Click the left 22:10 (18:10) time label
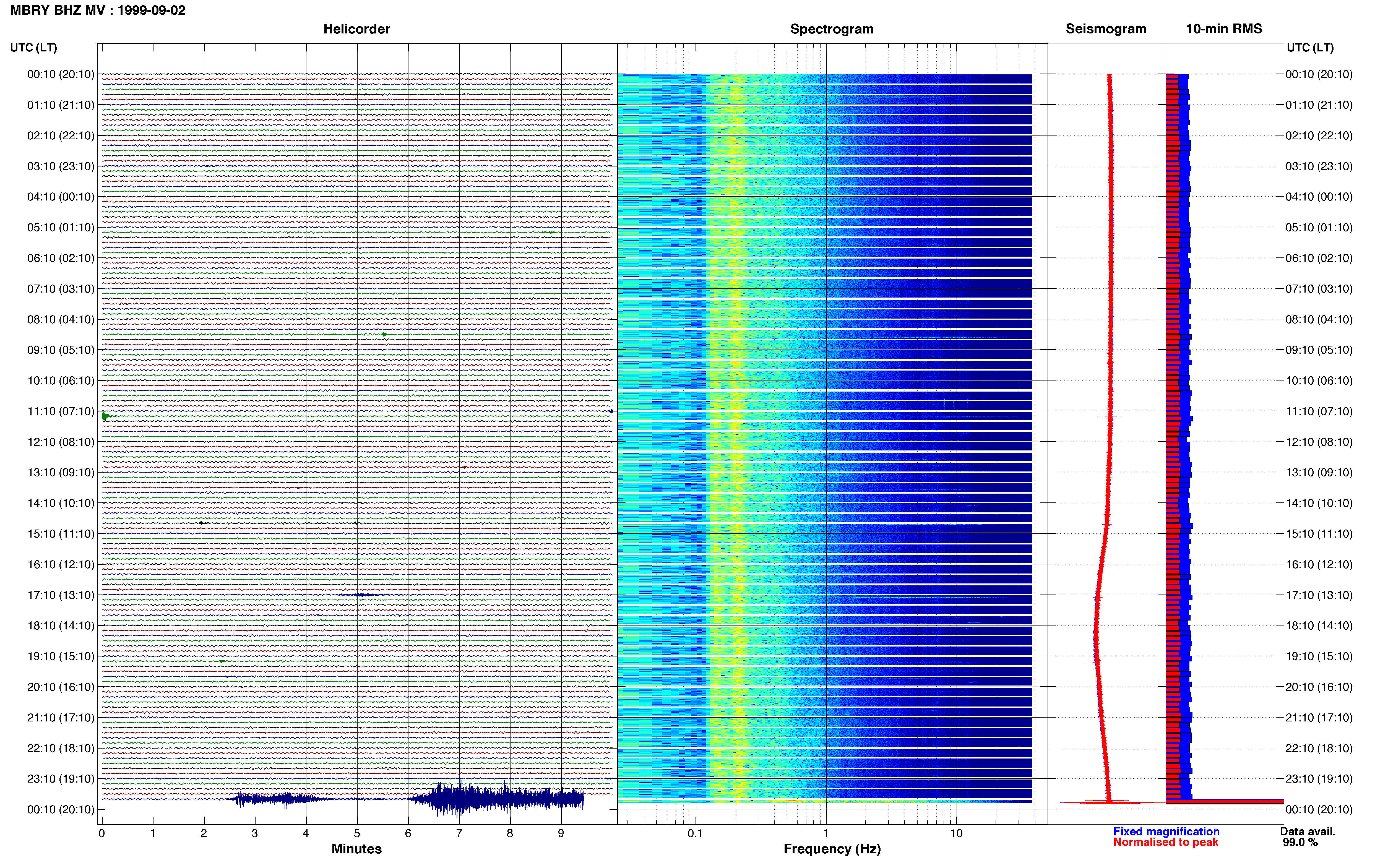 click(61, 749)
